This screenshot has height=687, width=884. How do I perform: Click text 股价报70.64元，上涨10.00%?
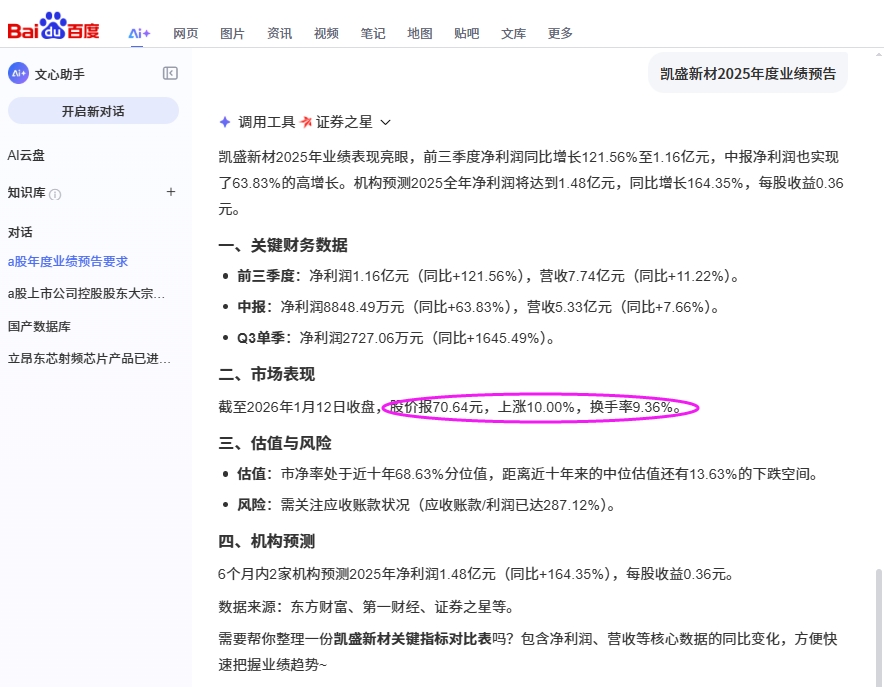click(483, 407)
